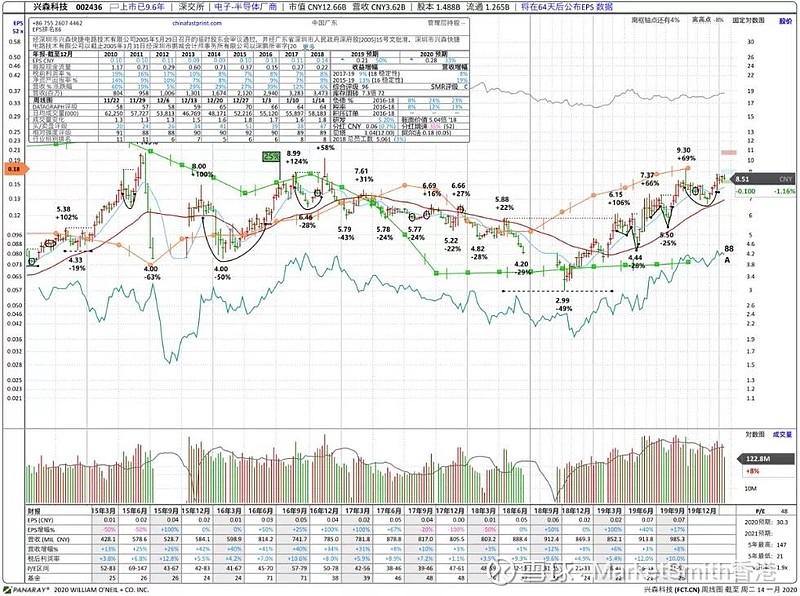Open the 将在64天后公布EPS 数据 link
The width and height of the screenshot is (800, 596).
(x=566, y=7)
